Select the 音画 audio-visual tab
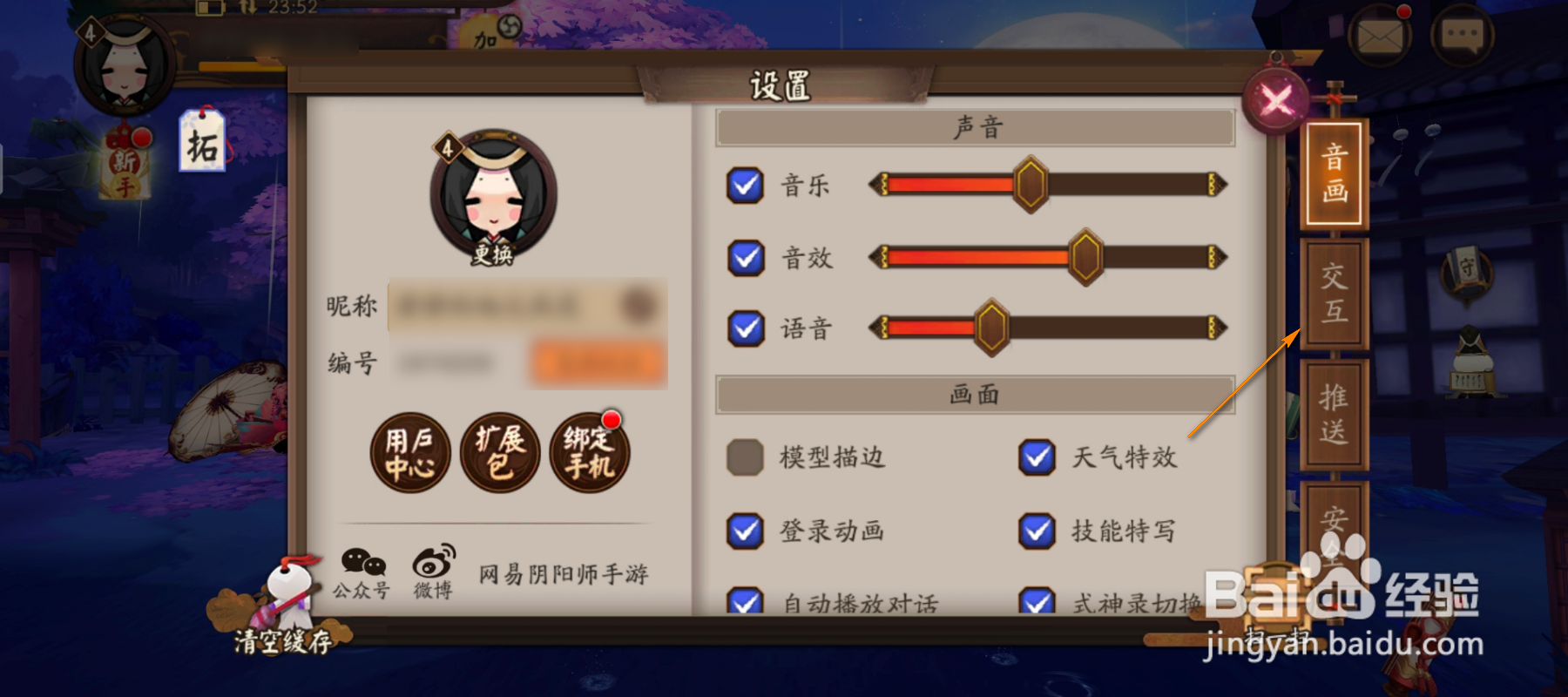 pos(1334,173)
